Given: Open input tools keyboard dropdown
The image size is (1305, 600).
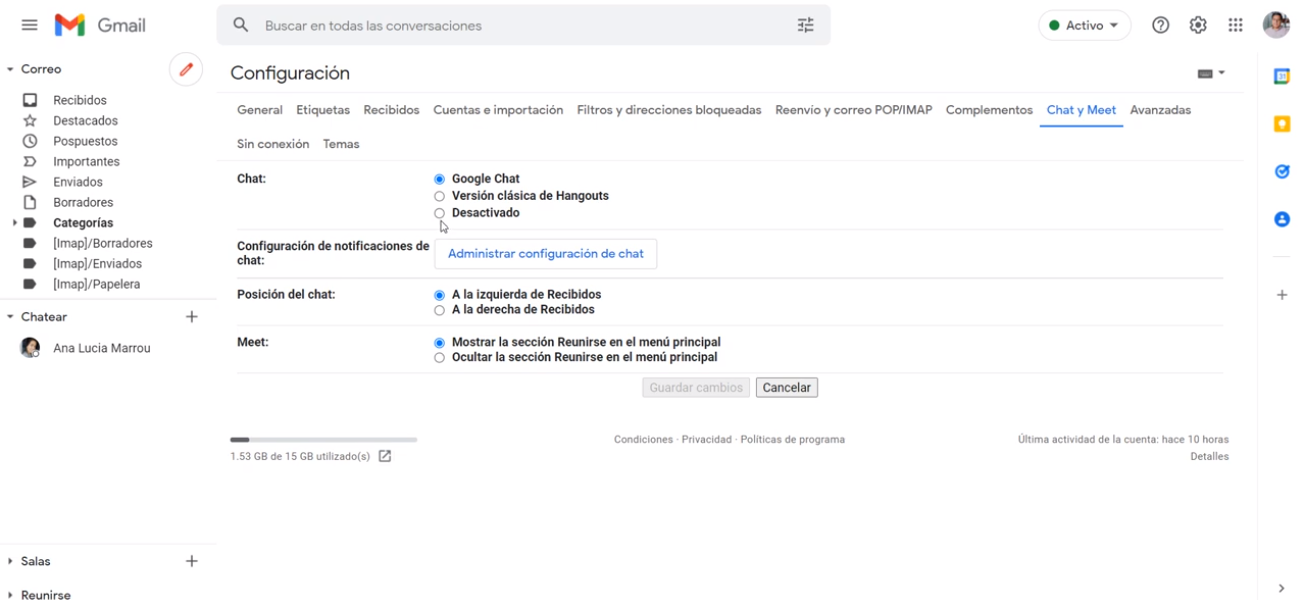Looking at the screenshot, I should tap(1211, 73).
